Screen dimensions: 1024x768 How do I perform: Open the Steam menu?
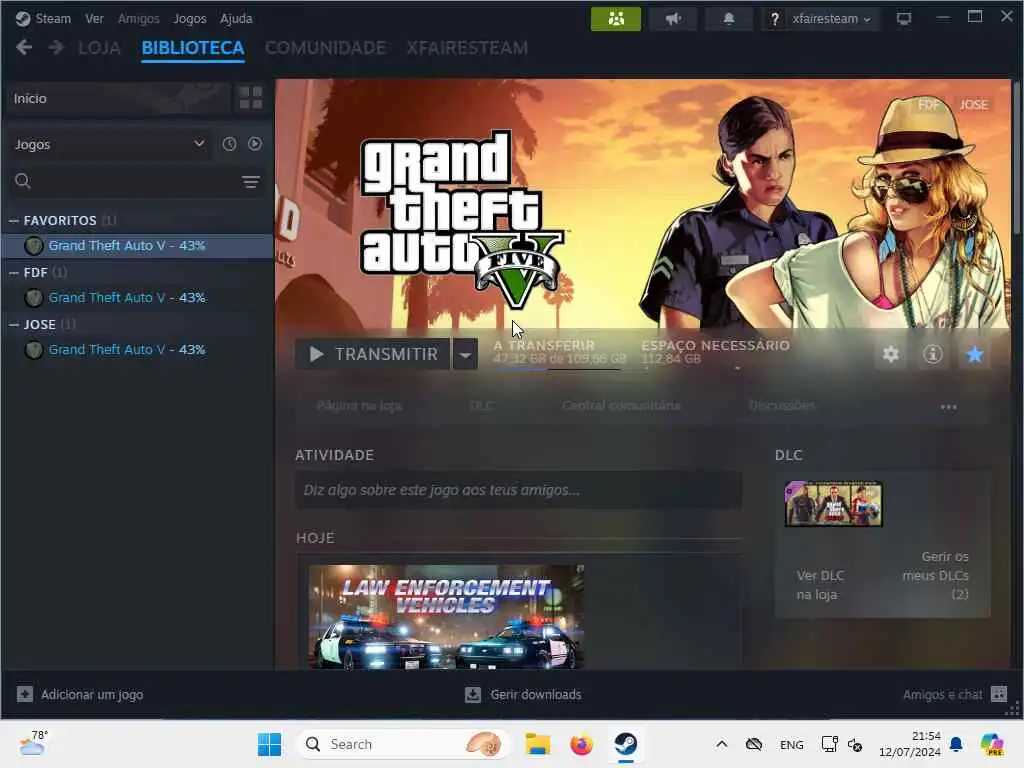point(43,18)
